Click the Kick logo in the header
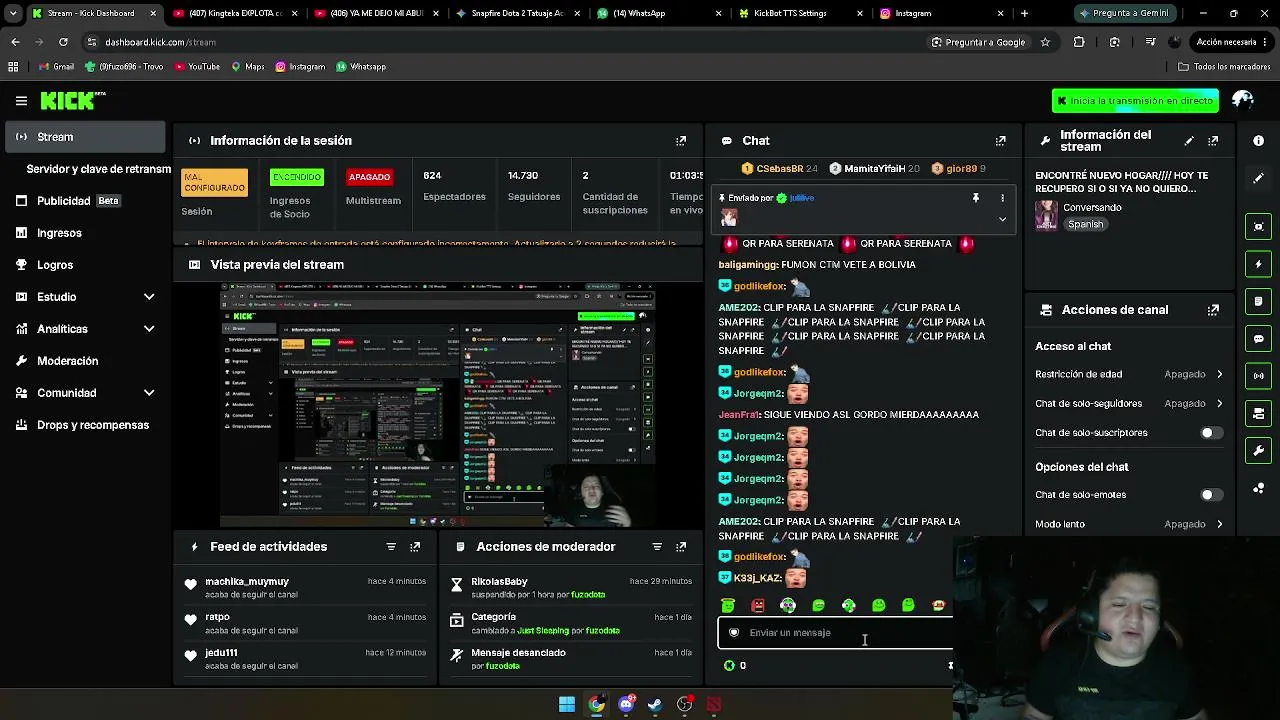This screenshot has width=1280, height=720. point(72,100)
